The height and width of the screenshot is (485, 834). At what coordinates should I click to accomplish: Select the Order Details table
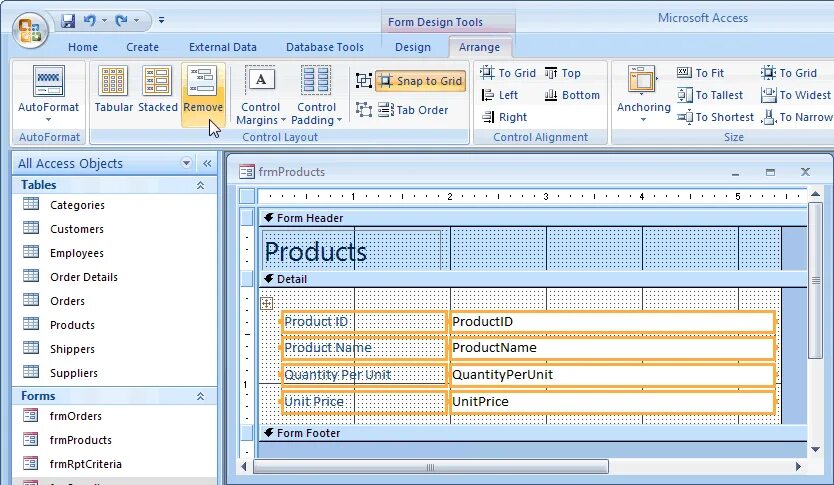[x=114, y=277]
